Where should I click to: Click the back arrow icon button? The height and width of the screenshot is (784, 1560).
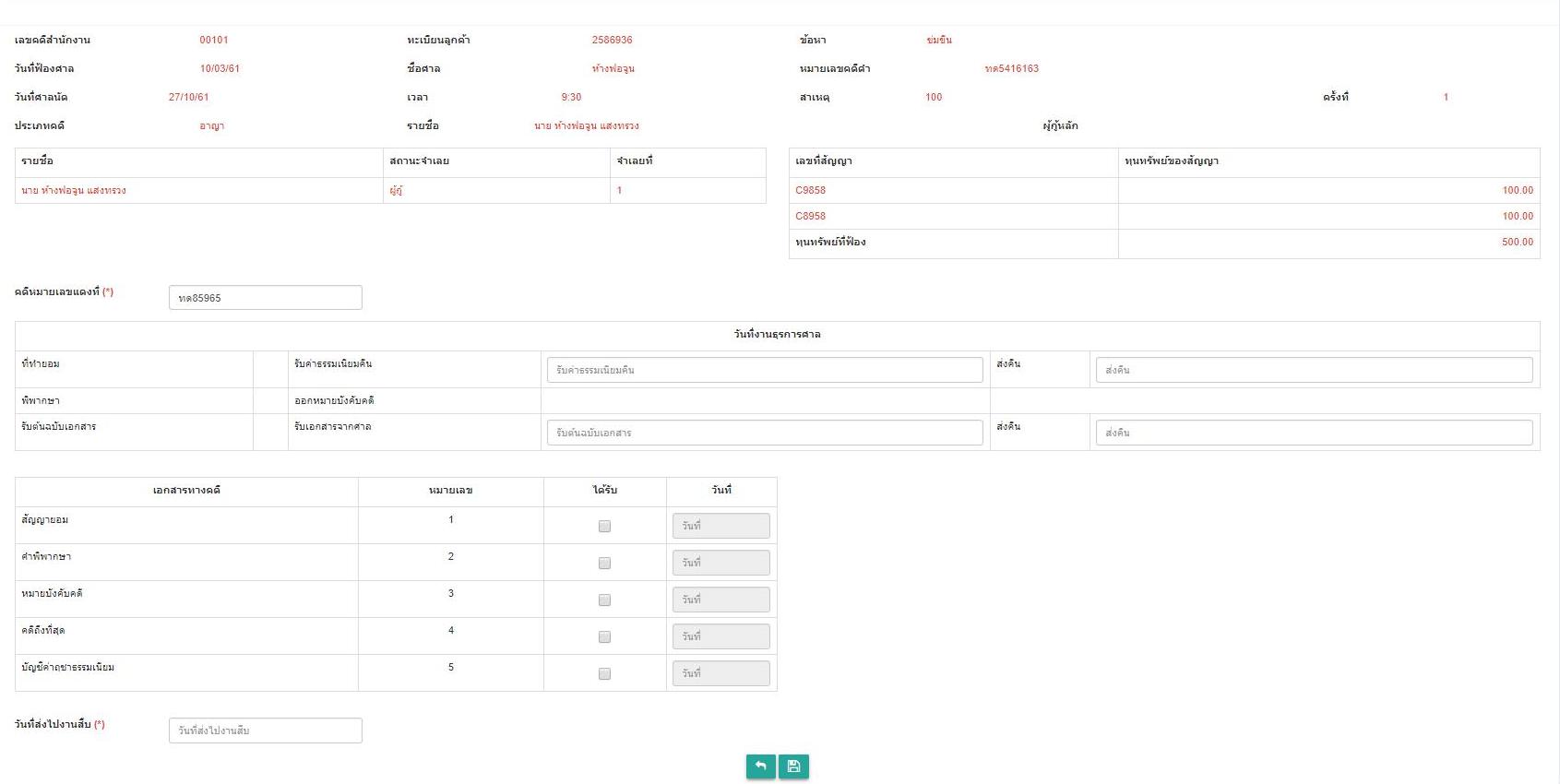760,766
